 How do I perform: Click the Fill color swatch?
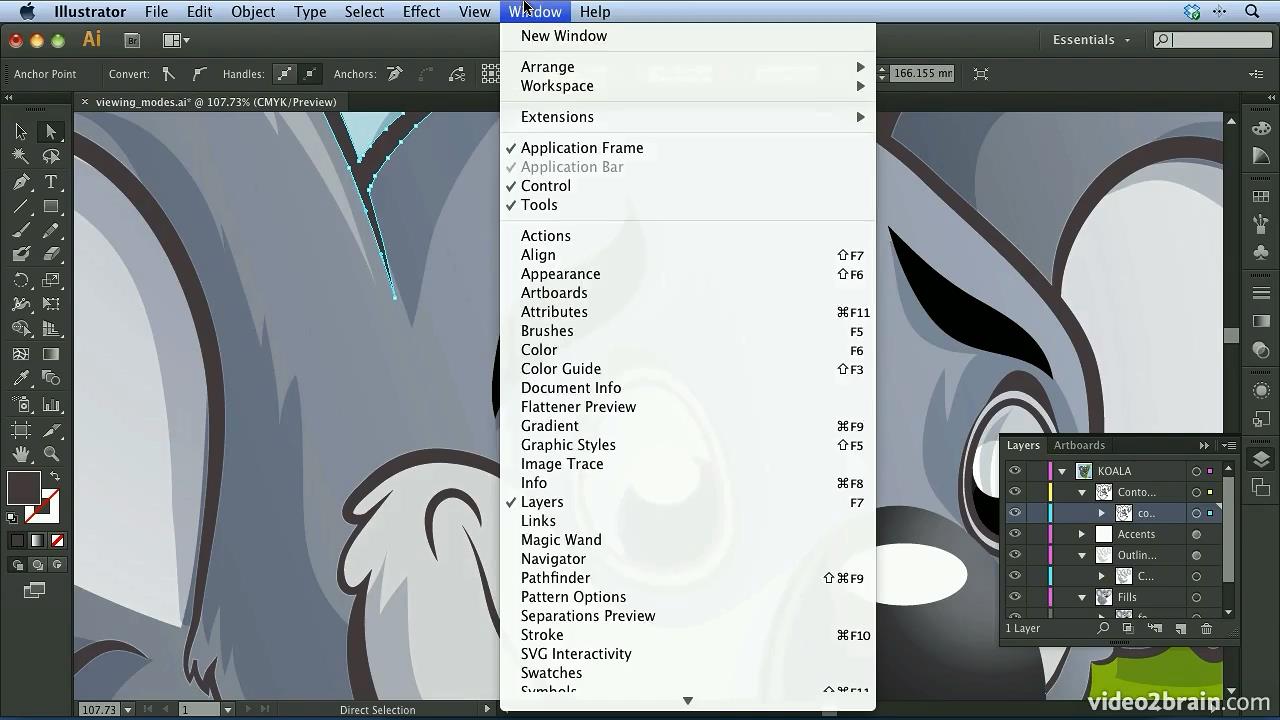24,488
